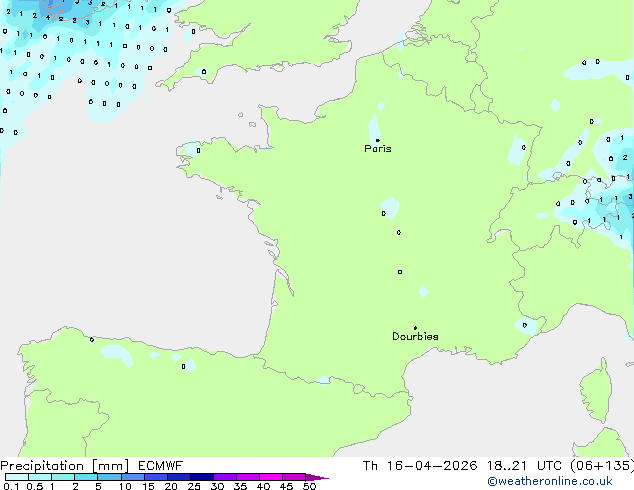
Task: Click the Dourbies location label
Action: tap(415, 336)
